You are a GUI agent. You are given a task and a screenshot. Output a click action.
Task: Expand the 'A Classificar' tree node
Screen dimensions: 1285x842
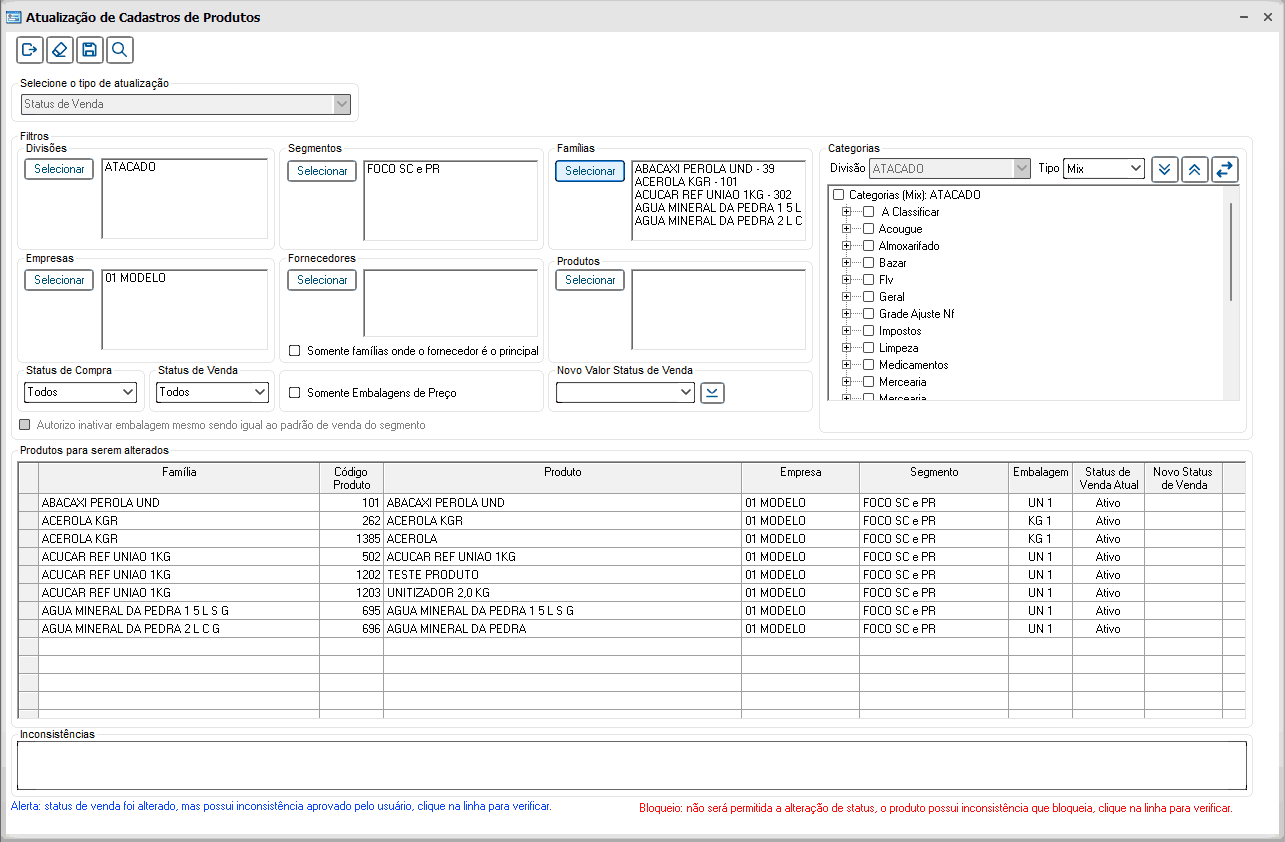pyautogui.click(x=847, y=212)
